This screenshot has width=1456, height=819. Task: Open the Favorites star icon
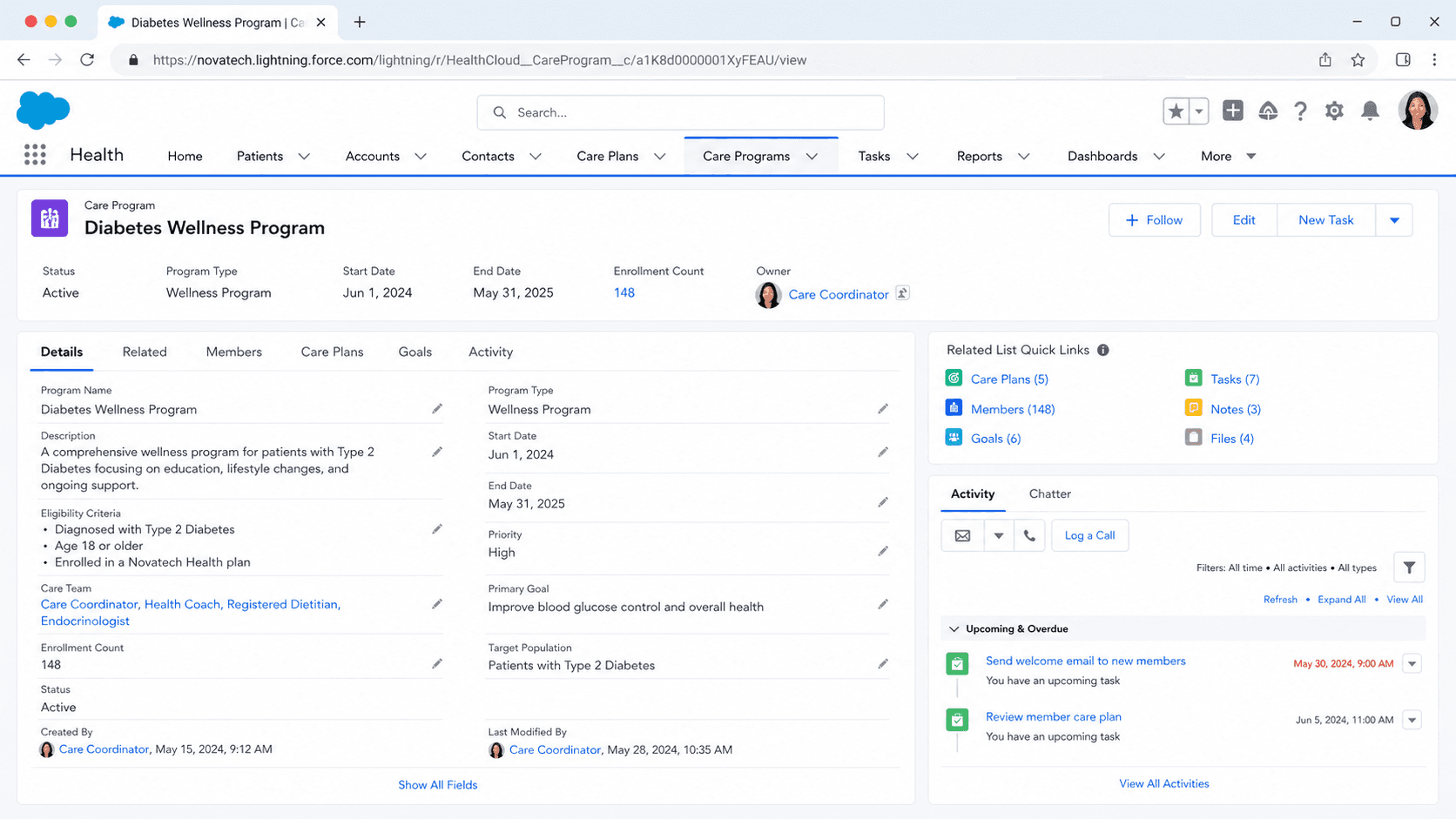point(1176,111)
